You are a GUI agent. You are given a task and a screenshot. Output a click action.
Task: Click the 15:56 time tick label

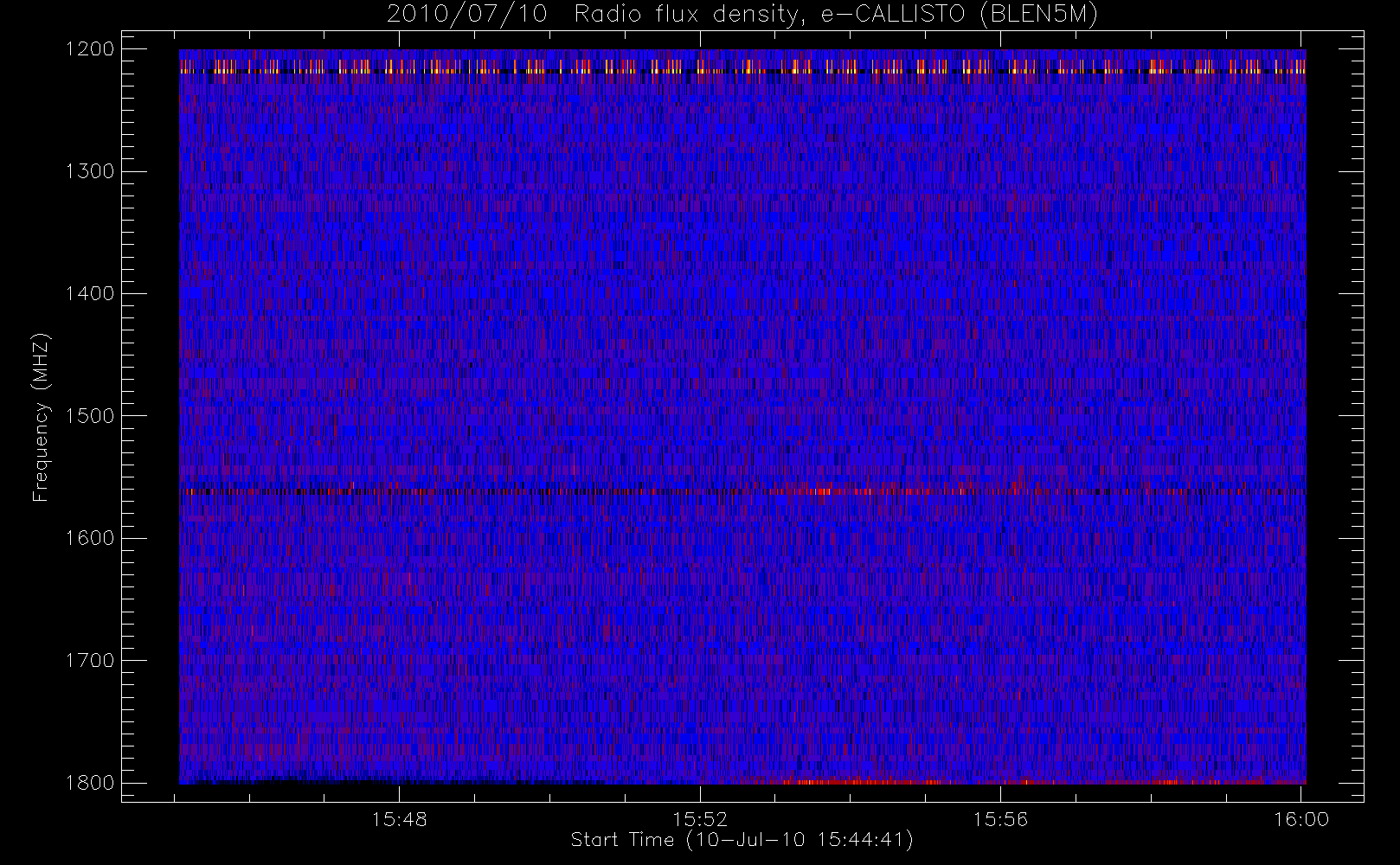1000,819
